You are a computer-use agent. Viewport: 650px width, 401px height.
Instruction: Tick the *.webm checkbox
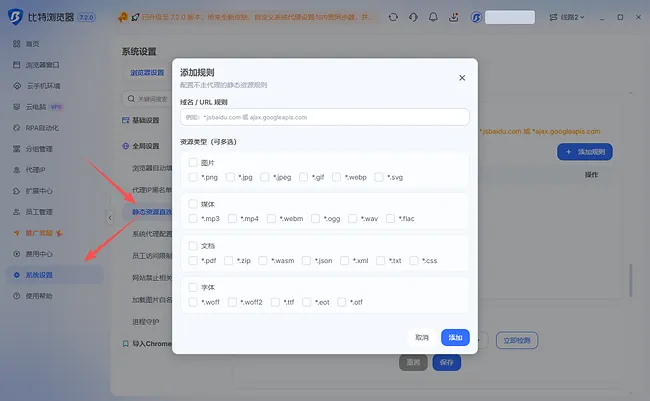click(271, 219)
